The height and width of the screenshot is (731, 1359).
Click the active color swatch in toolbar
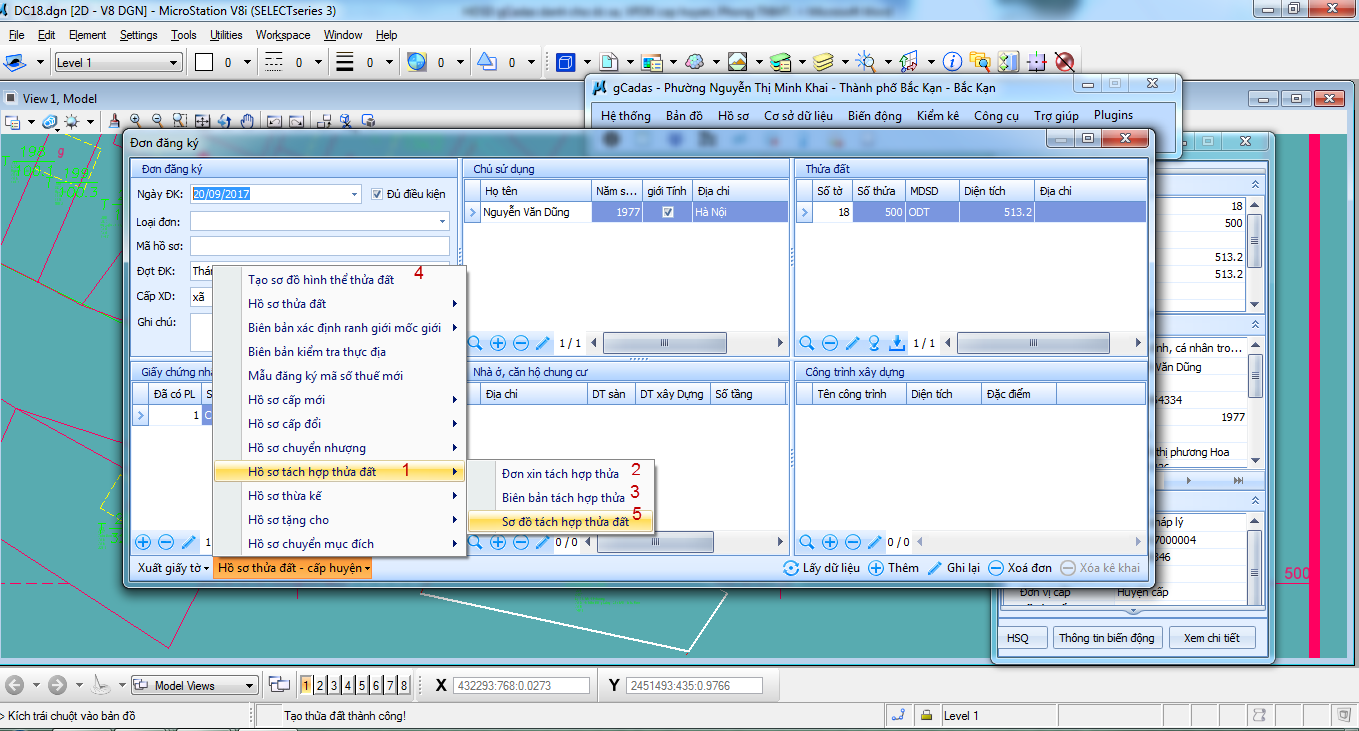tap(204, 63)
